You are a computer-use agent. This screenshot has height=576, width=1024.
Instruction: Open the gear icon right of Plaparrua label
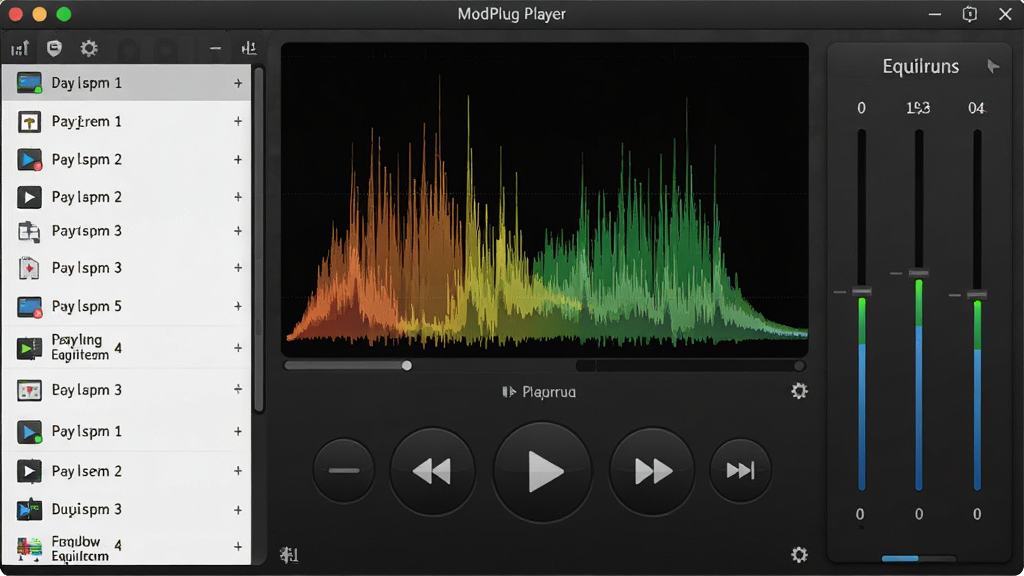pos(799,391)
